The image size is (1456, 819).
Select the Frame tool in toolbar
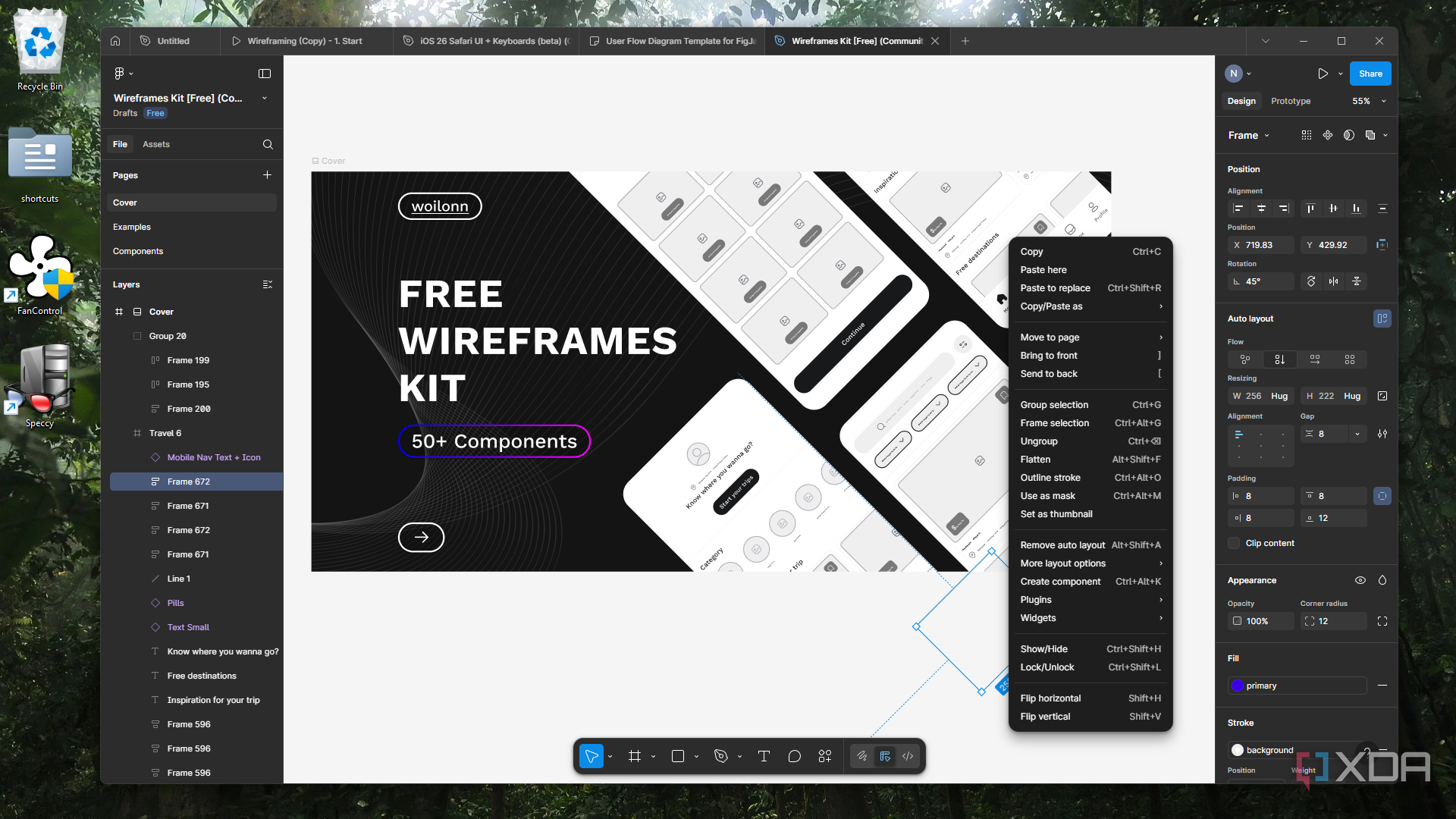[x=635, y=756]
